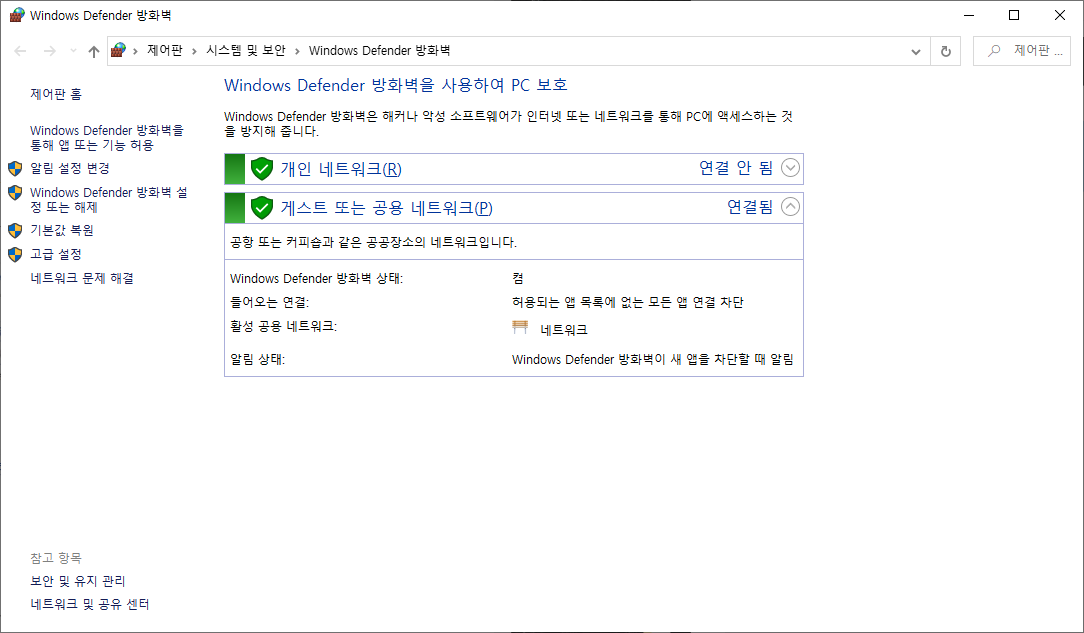Open the 보안 및 유지 관리 link
This screenshot has height=633, width=1084.
coord(78,581)
